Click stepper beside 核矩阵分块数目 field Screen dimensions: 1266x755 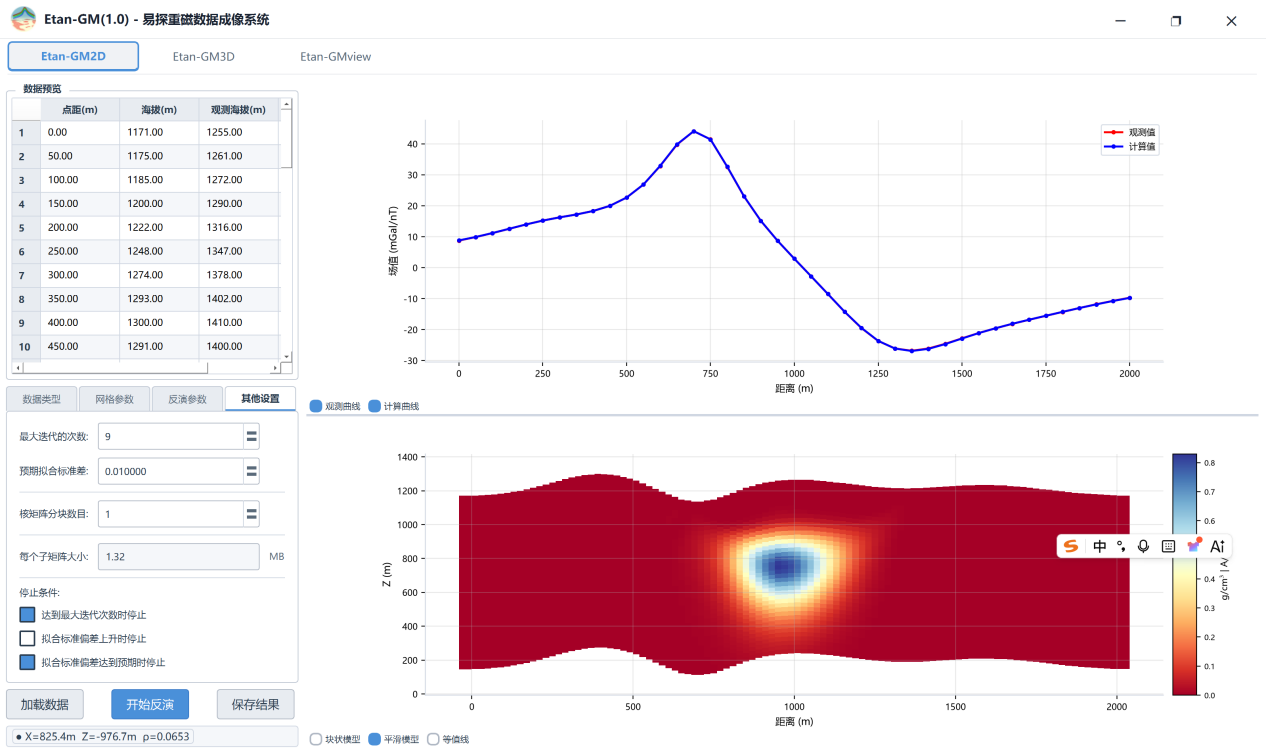coord(252,513)
